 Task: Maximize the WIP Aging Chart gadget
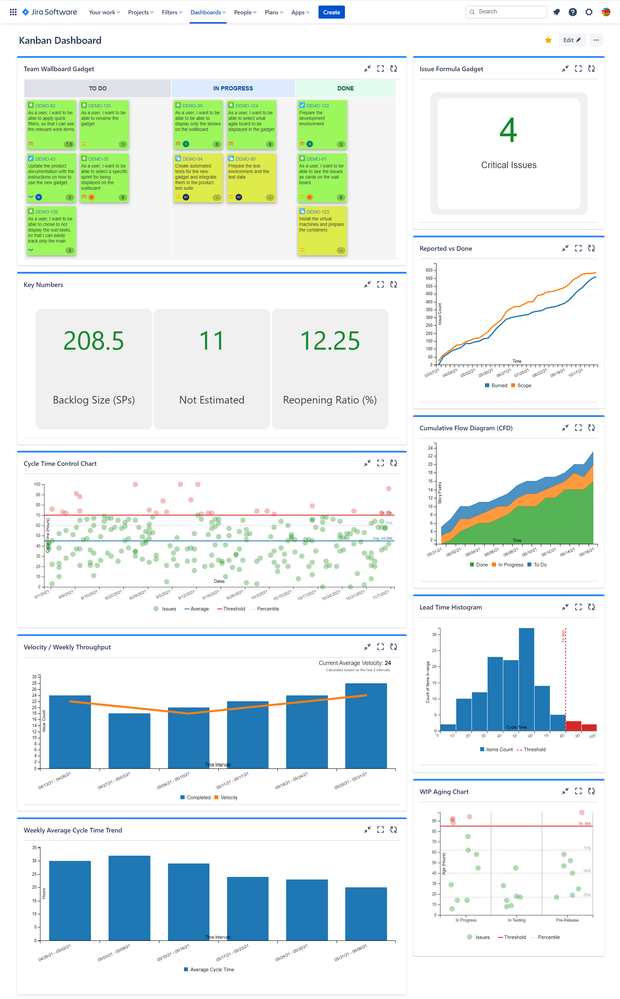(579, 791)
